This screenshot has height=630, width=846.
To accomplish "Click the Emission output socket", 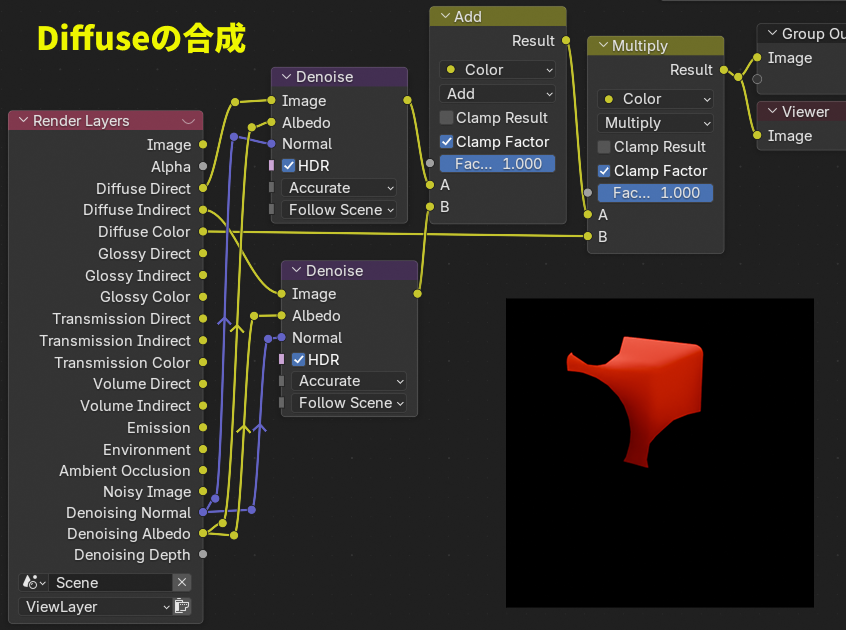I will point(203,428).
